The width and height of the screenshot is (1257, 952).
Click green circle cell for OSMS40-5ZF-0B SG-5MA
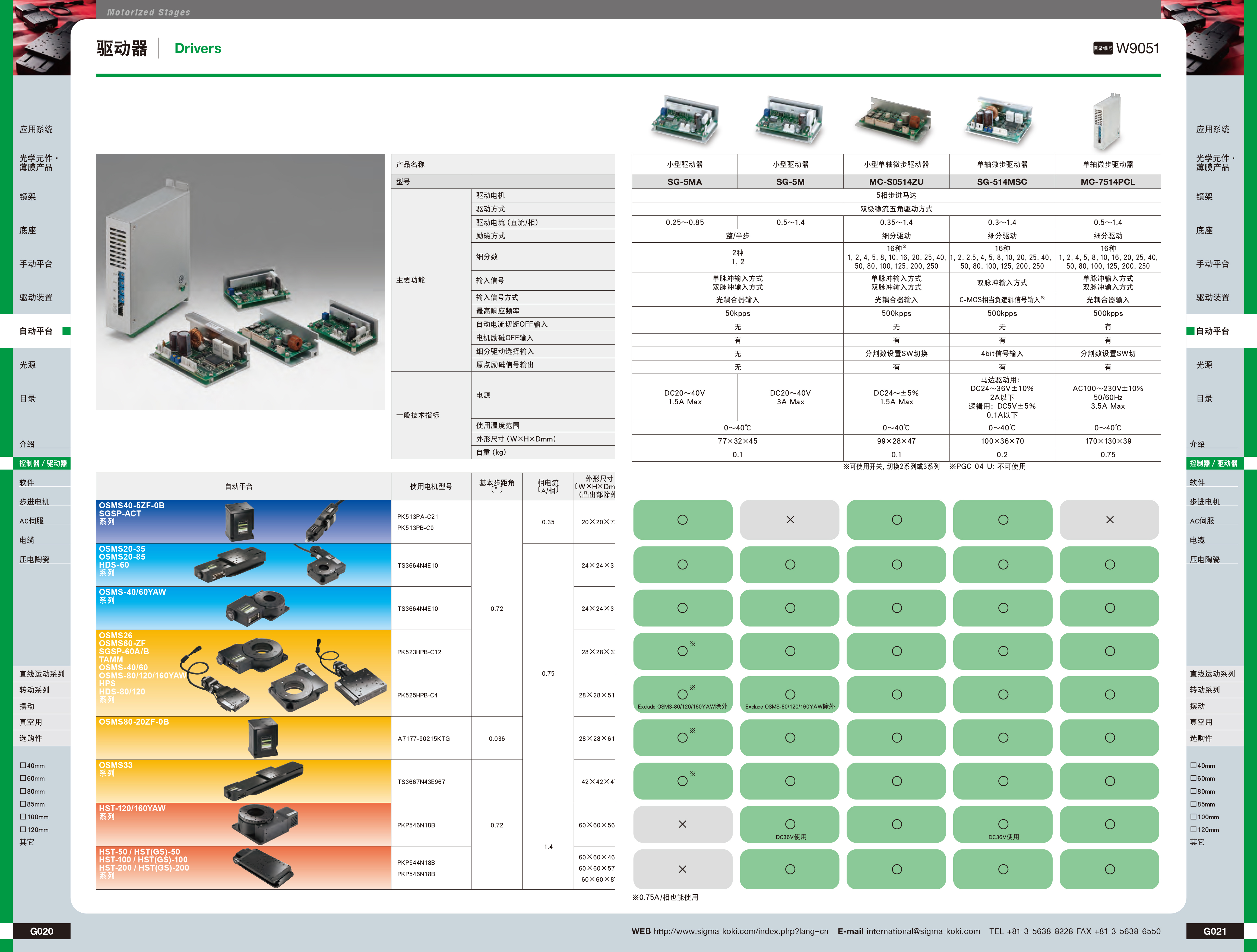tap(682, 520)
